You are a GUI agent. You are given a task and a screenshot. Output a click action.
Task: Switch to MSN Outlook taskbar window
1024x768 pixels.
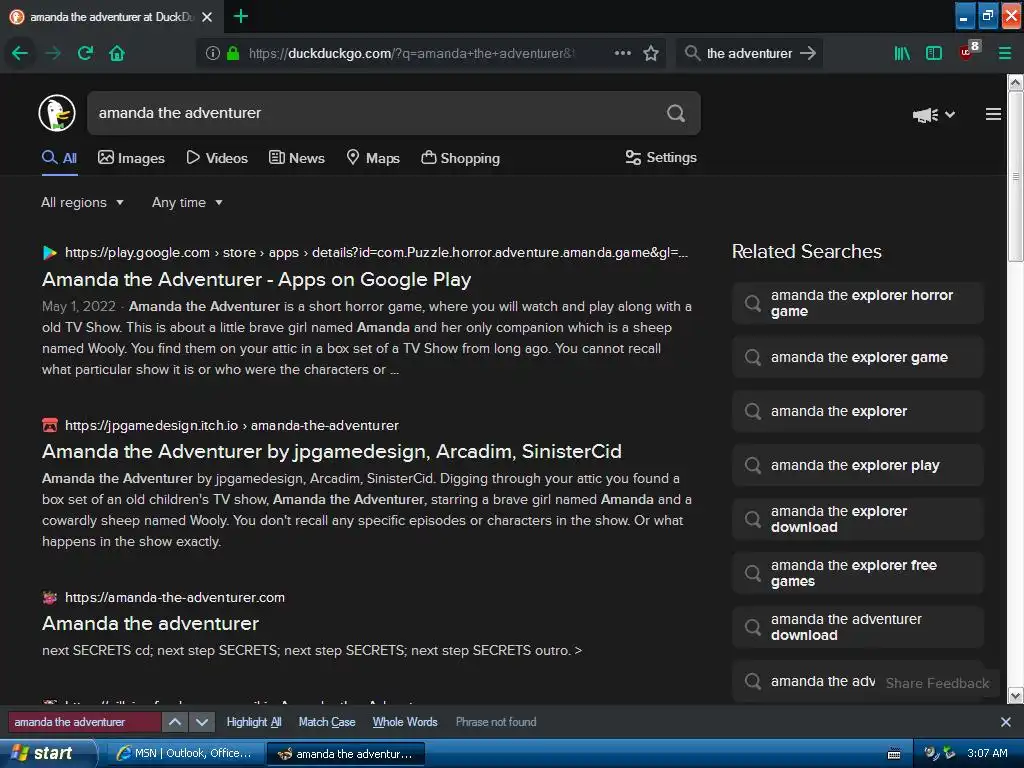(187, 754)
